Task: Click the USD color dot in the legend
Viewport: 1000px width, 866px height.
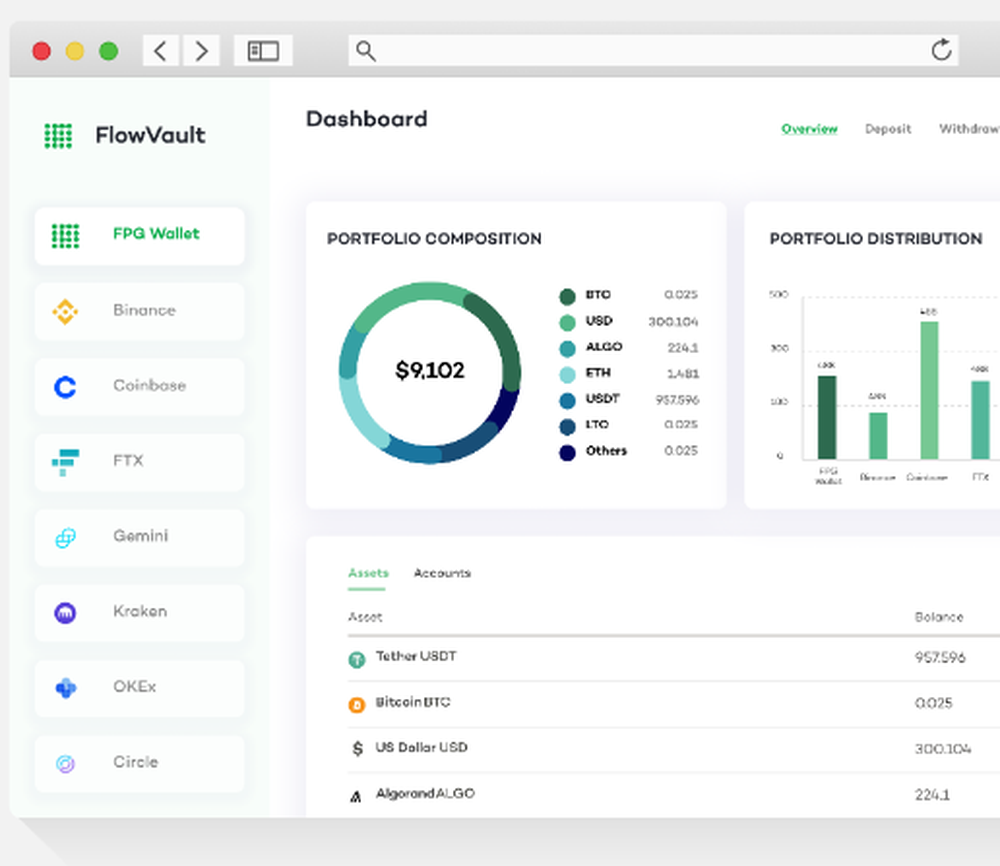Action: [x=567, y=323]
